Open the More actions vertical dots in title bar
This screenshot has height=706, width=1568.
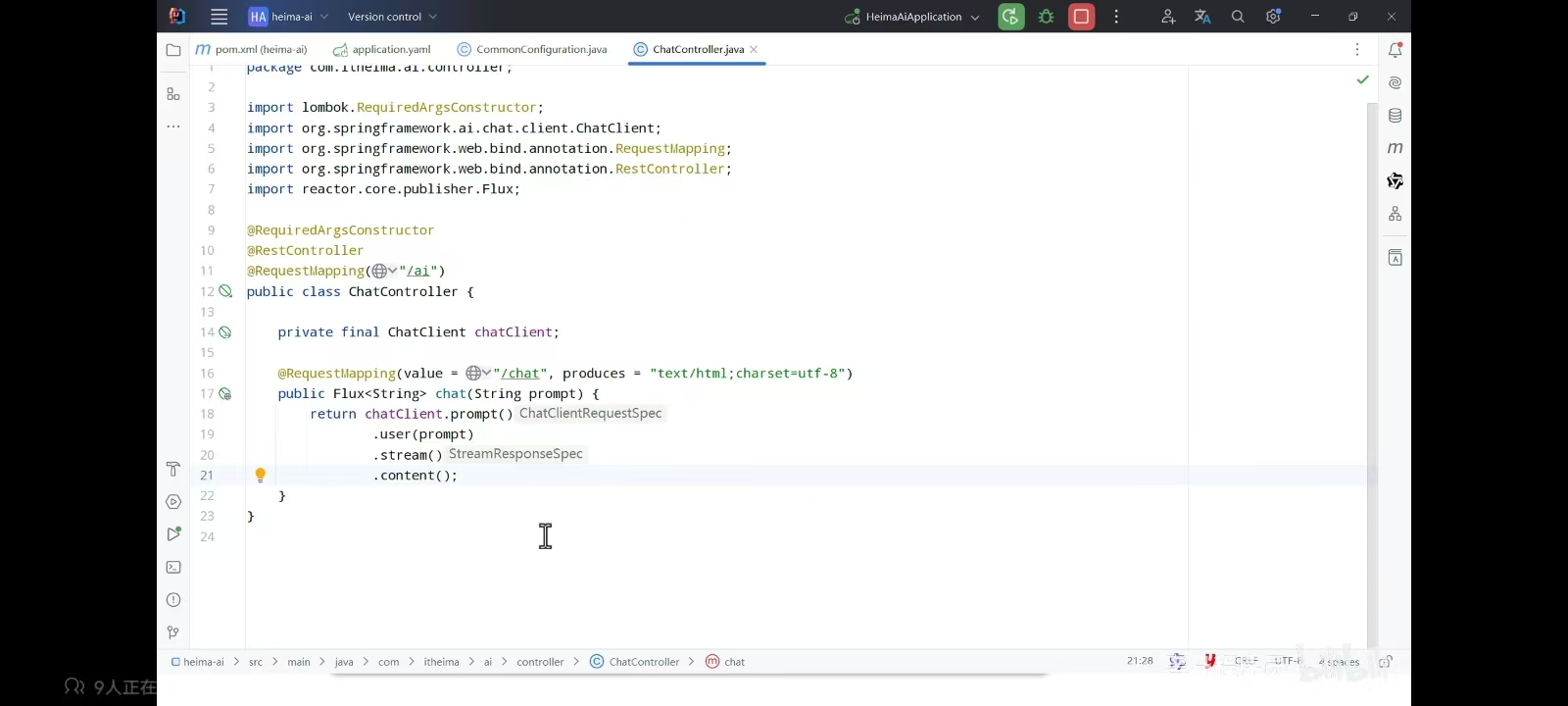point(1116,17)
